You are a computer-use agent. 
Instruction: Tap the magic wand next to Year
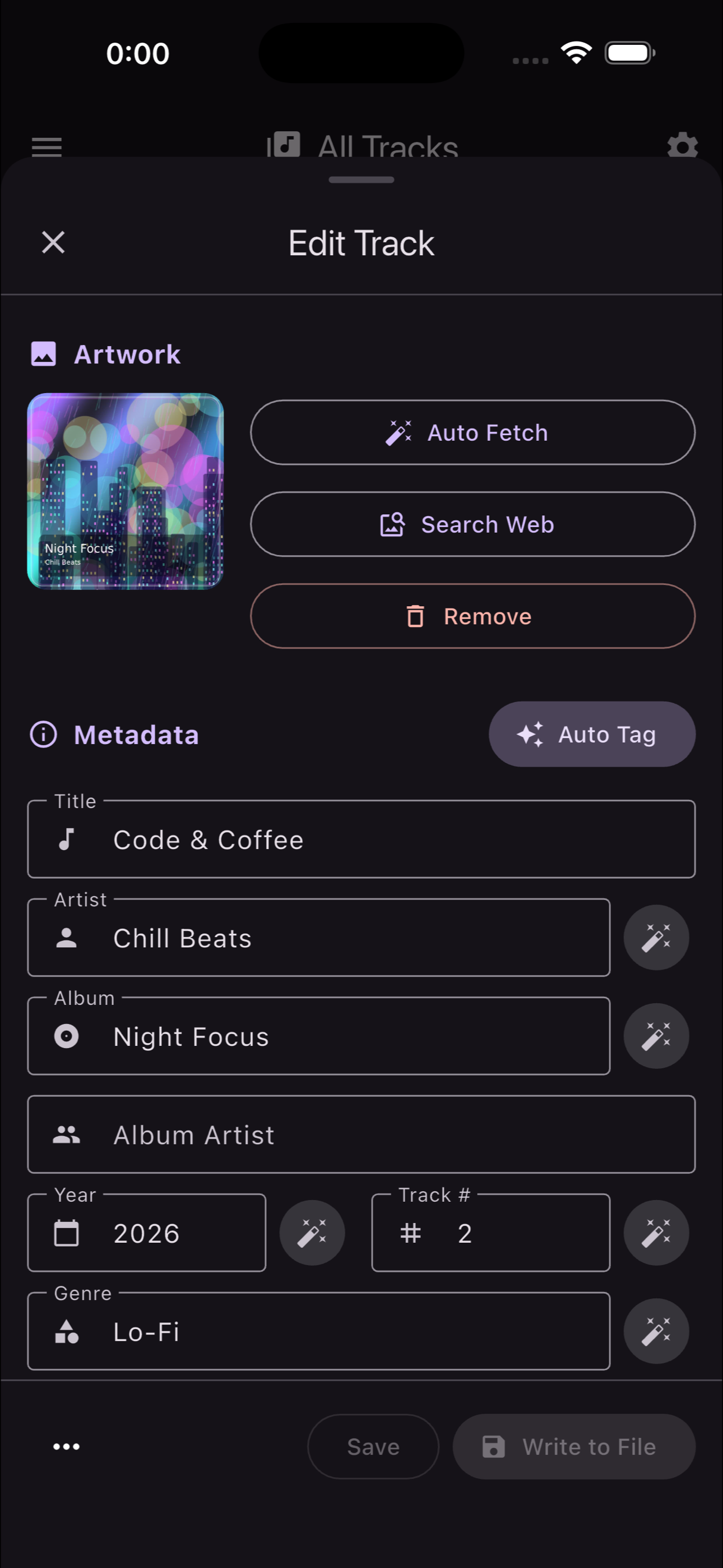click(x=312, y=1233)
